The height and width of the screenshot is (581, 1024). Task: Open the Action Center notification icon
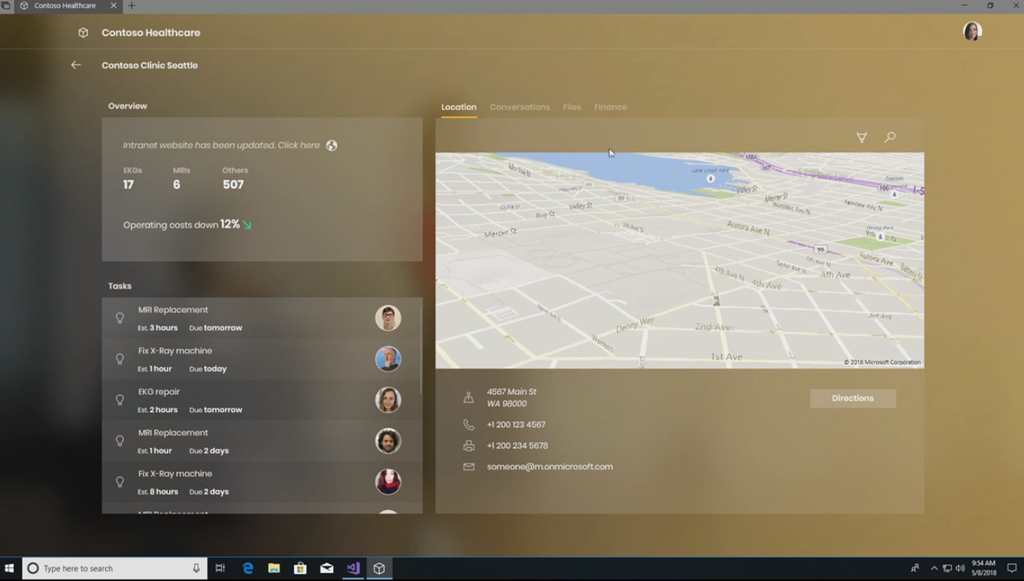tap(1012, 568)
